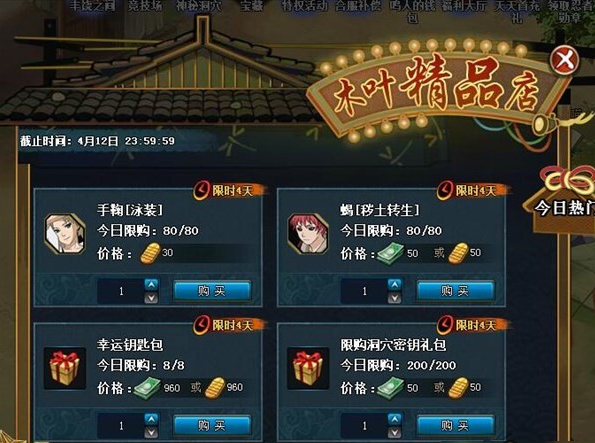Decrease quantity for 手鞠[泳装] with down arrow
Screen dimensions: 595x443
pos(151,298)
